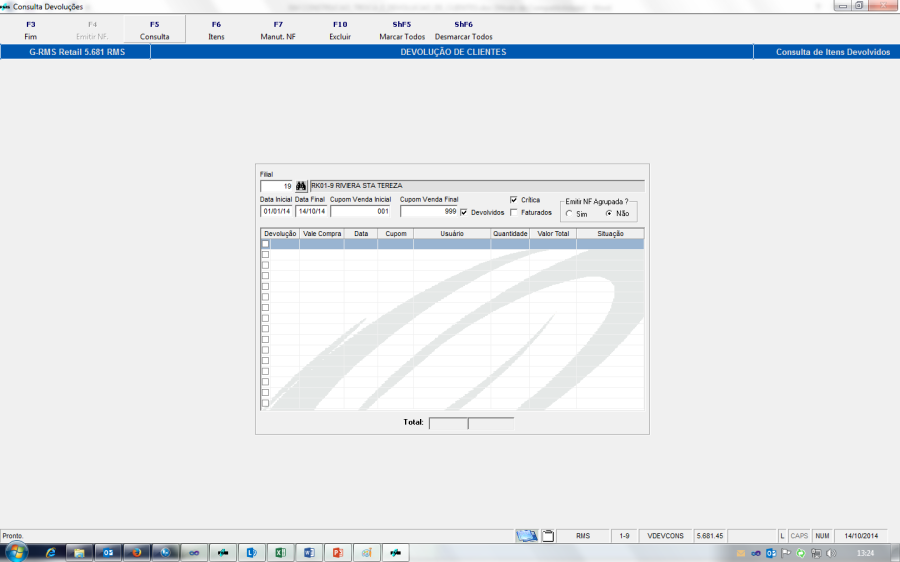Screen dimensions: 900x562
Task: Tick the checkbox in the highlighted first grid row
Action: 265,244
